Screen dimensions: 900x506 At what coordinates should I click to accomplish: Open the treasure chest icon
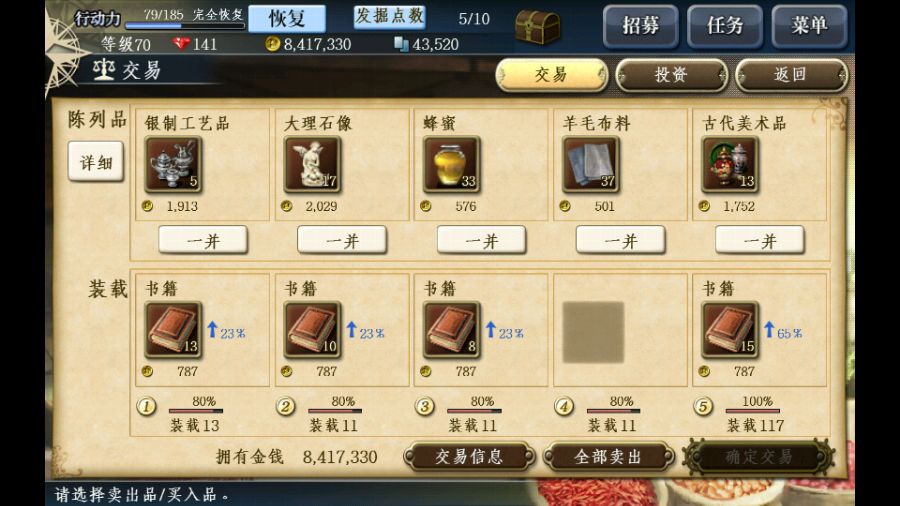click(x=537, y=26)
